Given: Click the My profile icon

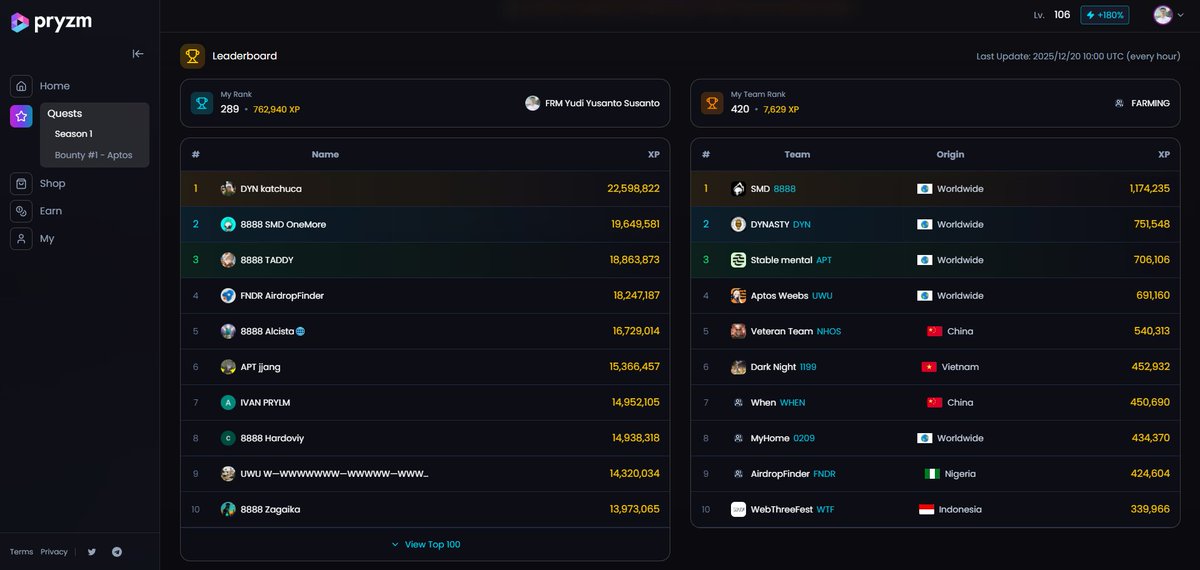Looking at the screenshot, I should 21,239.
